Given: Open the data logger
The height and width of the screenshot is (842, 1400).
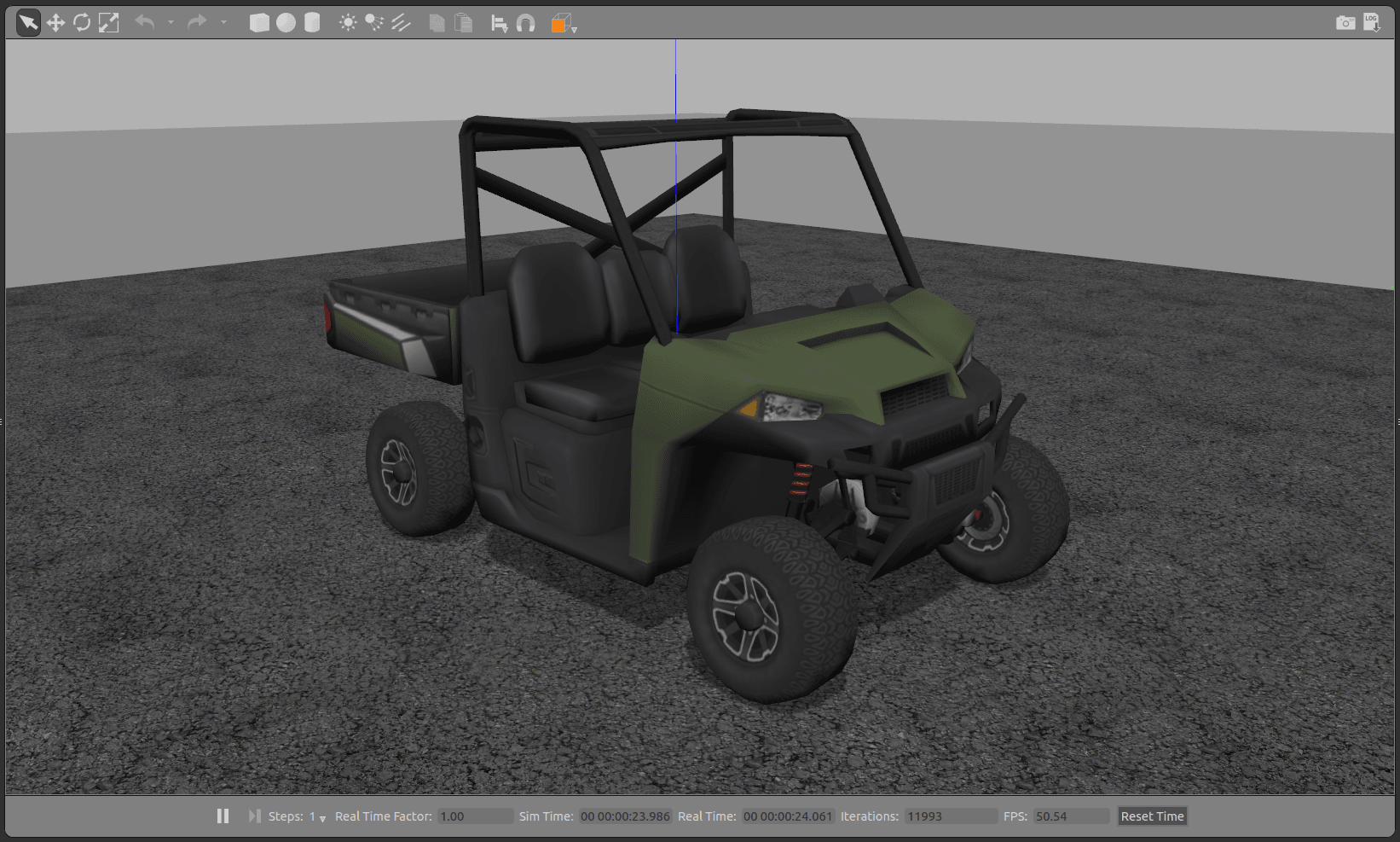Looking at the screenshot, I should [1371, 22].
